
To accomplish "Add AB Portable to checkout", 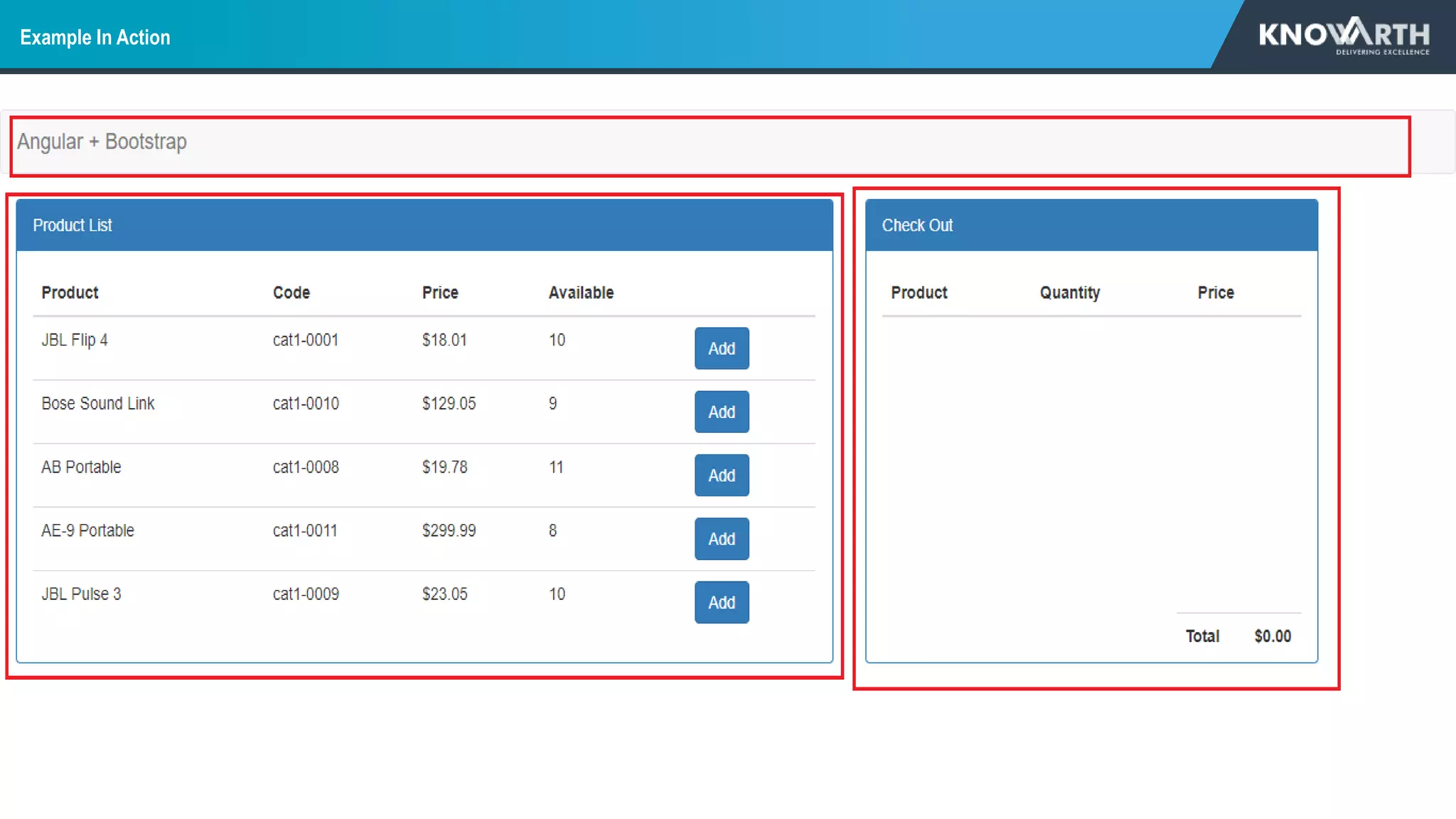I will pos(722,475).
